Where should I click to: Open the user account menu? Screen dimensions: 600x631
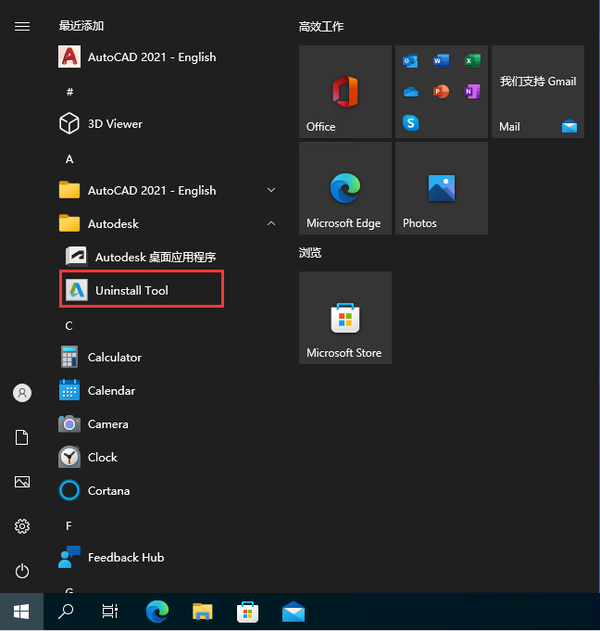[22, 392]
